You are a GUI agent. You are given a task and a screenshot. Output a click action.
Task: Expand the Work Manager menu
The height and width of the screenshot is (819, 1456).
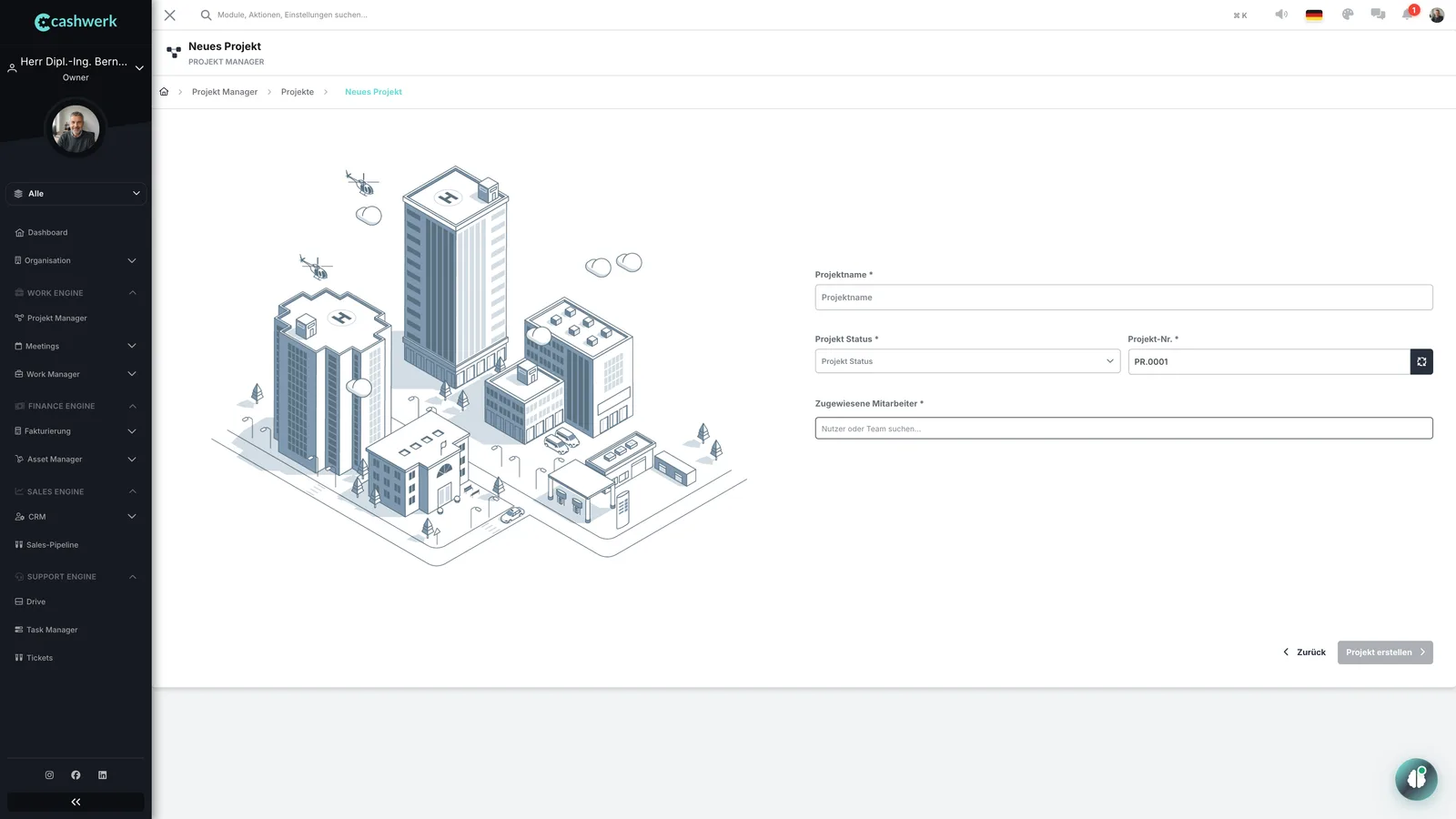[76, 374]
